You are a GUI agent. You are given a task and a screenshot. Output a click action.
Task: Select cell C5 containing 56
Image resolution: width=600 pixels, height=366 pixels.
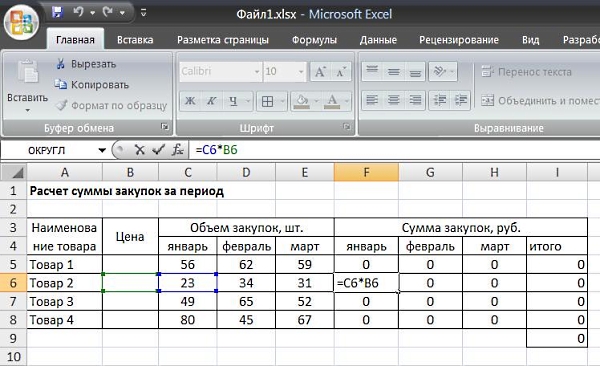(x=188, y=264)
